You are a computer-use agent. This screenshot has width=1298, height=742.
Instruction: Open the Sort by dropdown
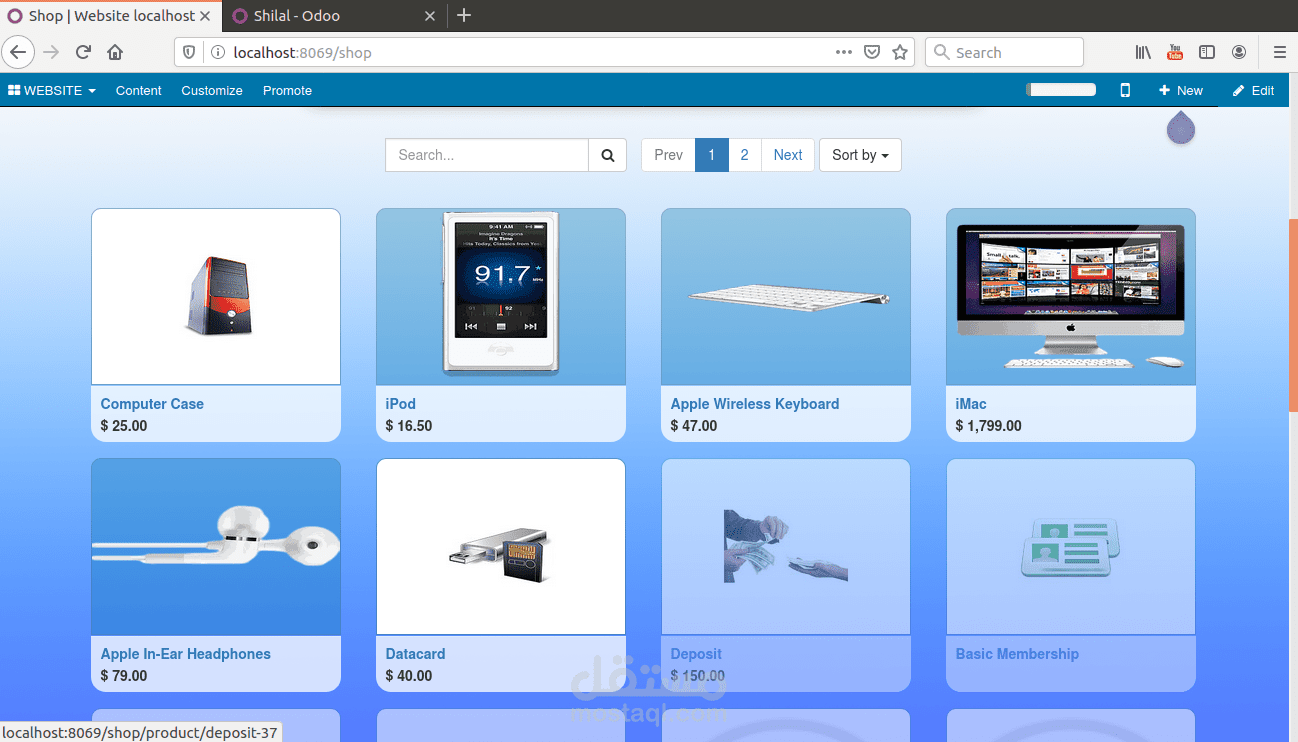click(859, 155)
